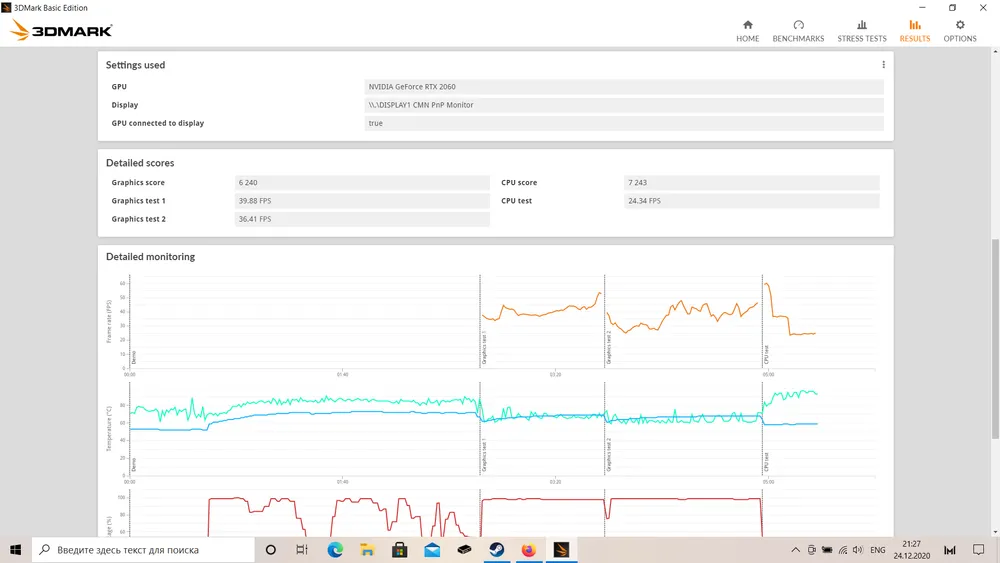Open the Settings used three-dot menu
Viewport: 1000px width, 563px height.
[x=883, y=65]
